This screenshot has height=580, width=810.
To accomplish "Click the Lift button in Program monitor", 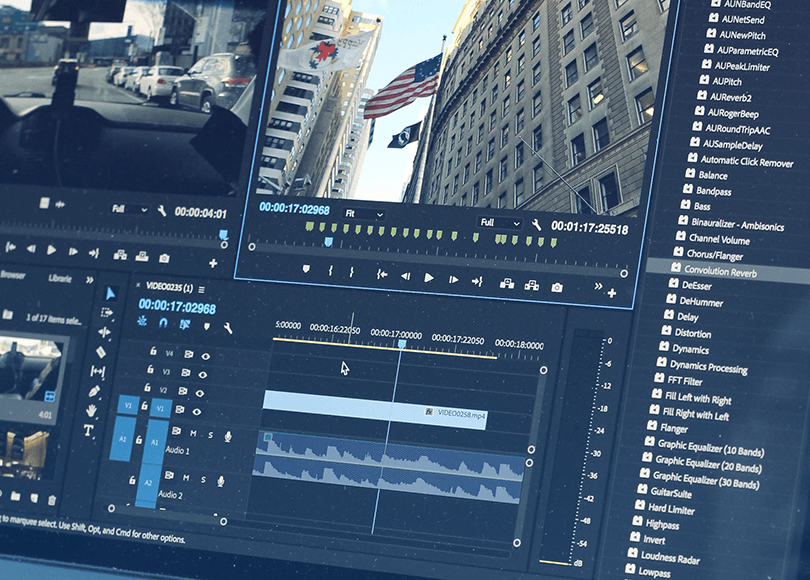I will 507,284.
